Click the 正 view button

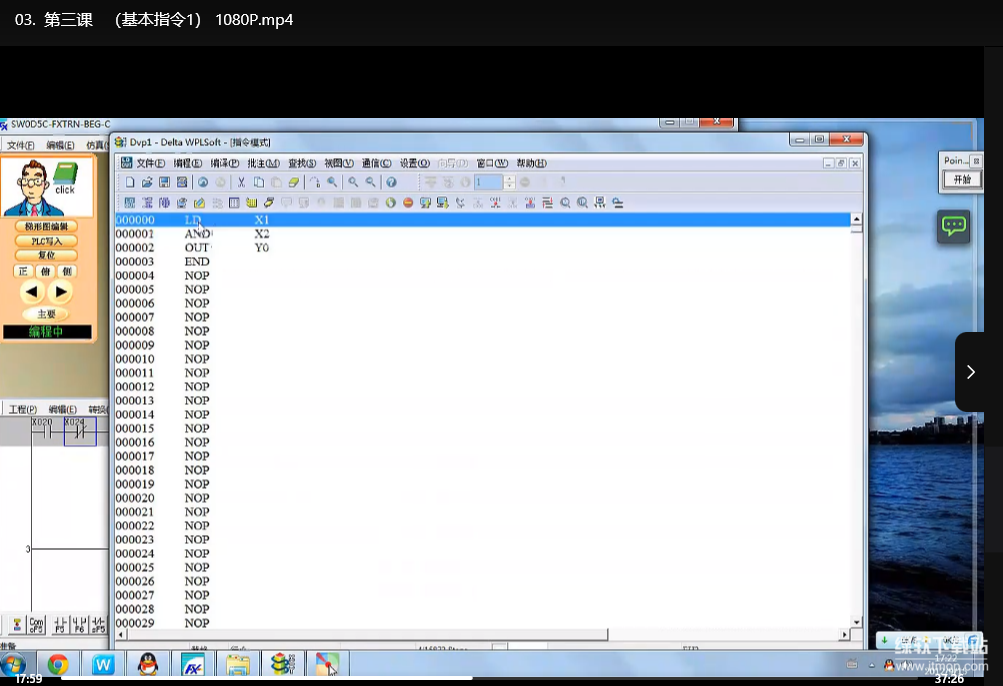coord(23,271)
